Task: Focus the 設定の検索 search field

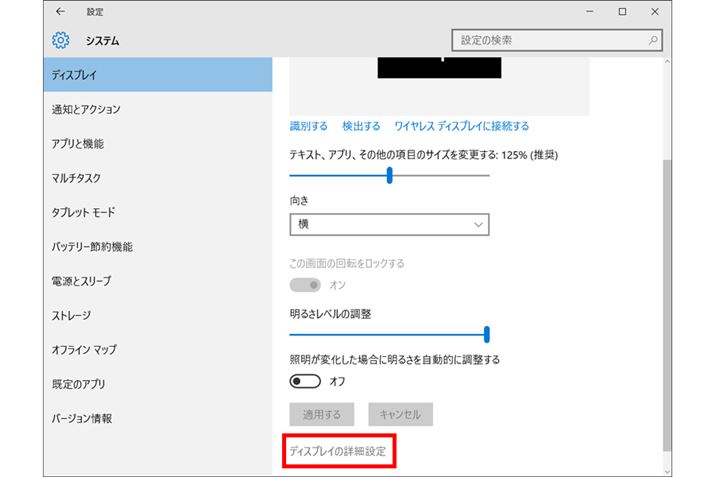Action: pos(557,40)
